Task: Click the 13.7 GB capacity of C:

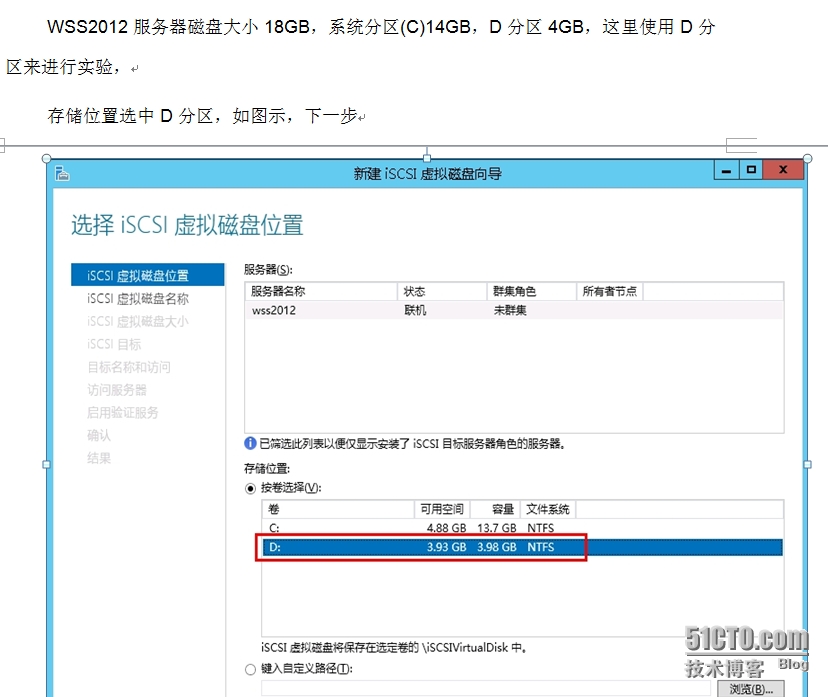Action: [496, 528]
